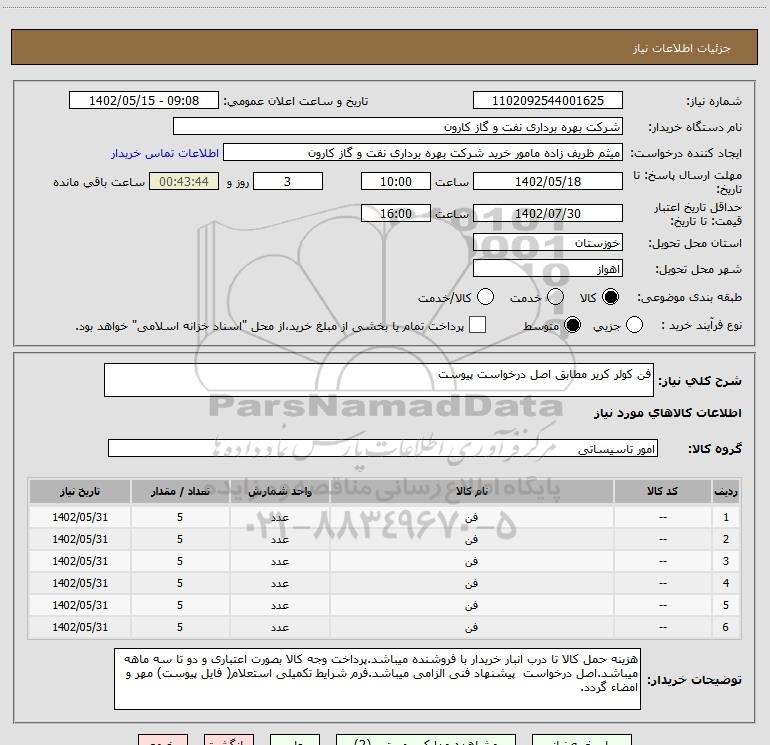Choose the جزیی purchase type radio

tap(634, 325)
